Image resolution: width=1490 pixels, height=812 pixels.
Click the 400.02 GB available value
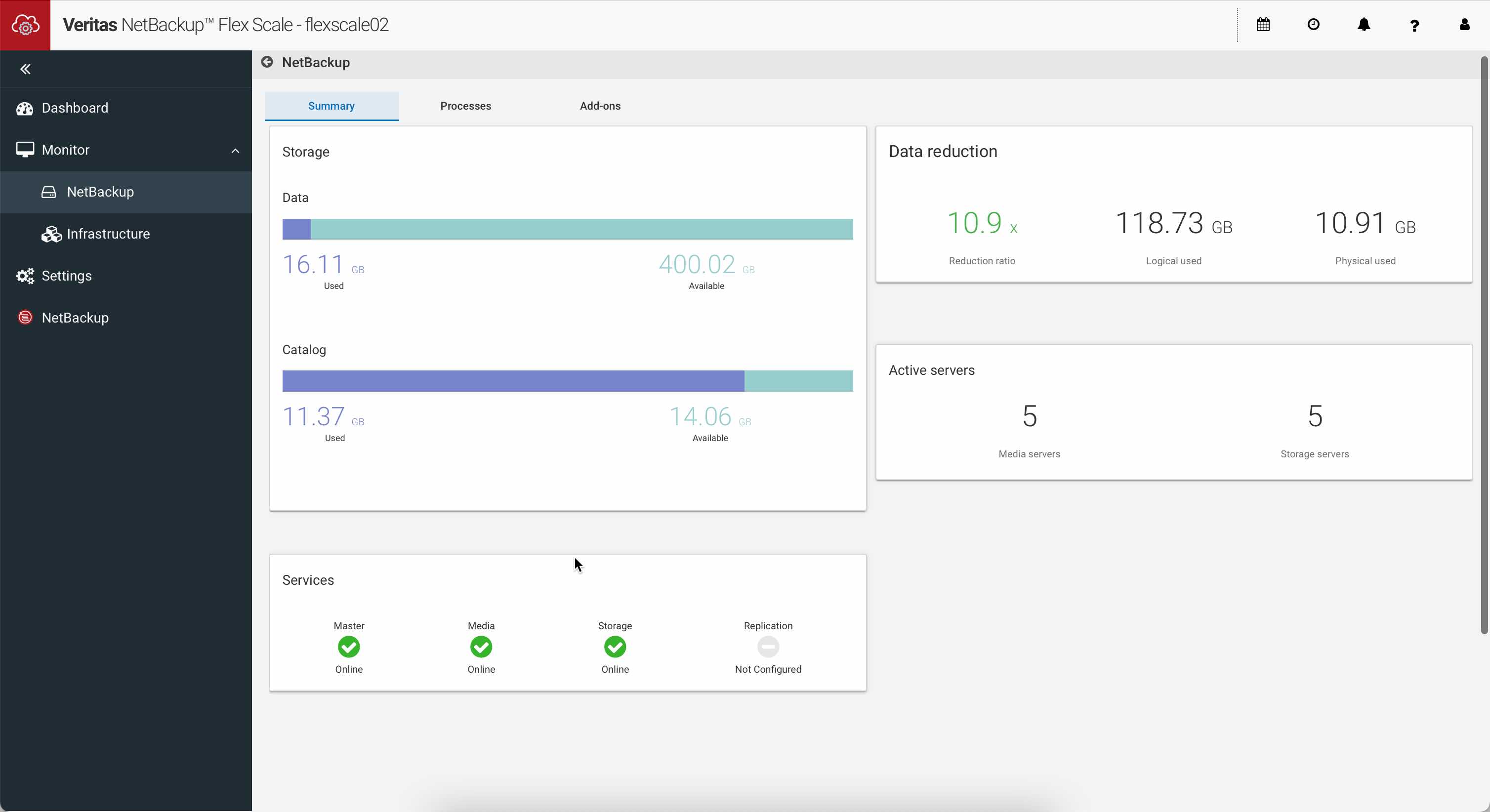[706, 265]
